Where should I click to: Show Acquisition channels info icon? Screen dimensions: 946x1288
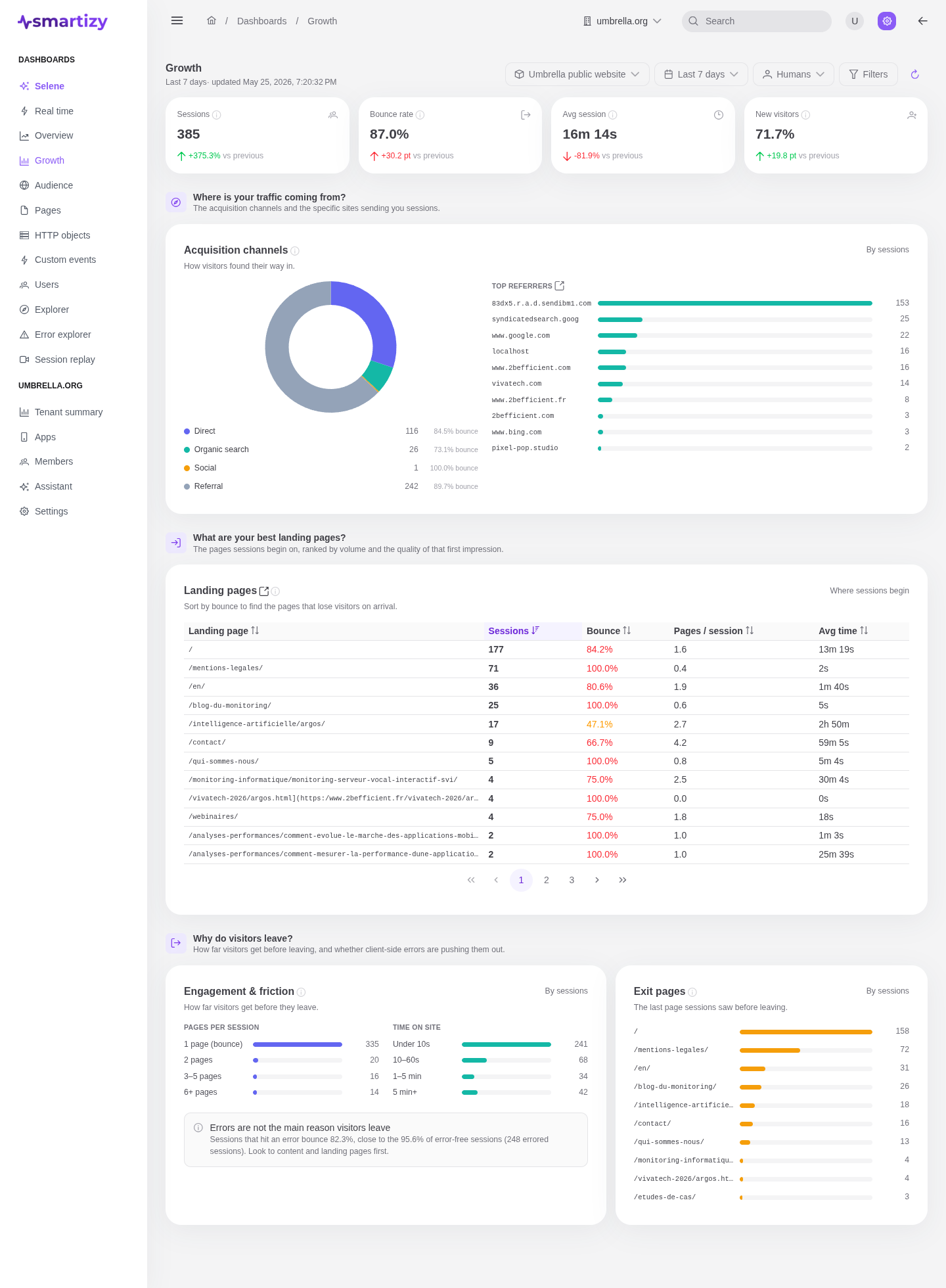[x=295, y=251]
